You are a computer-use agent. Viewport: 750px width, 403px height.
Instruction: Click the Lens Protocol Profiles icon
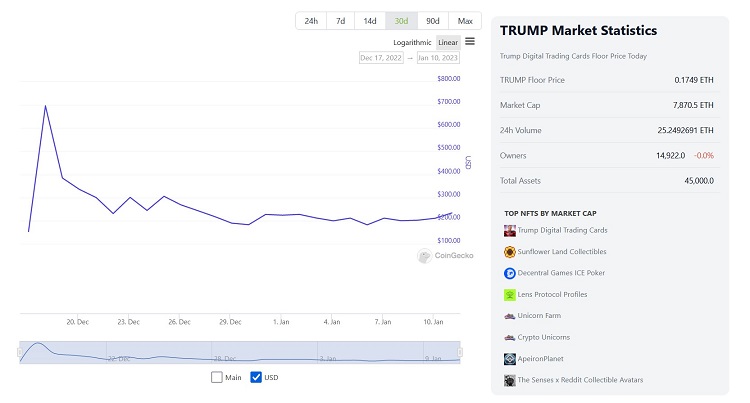click(509, 295)
